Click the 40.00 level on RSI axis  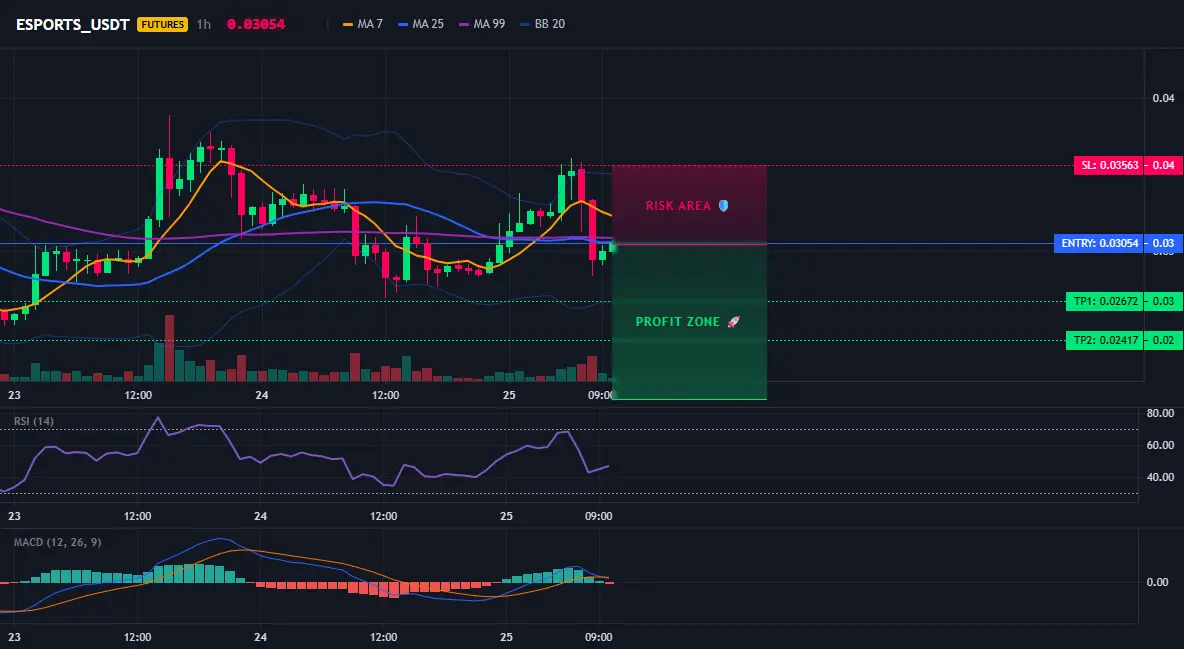click(x=1160, y=477)
